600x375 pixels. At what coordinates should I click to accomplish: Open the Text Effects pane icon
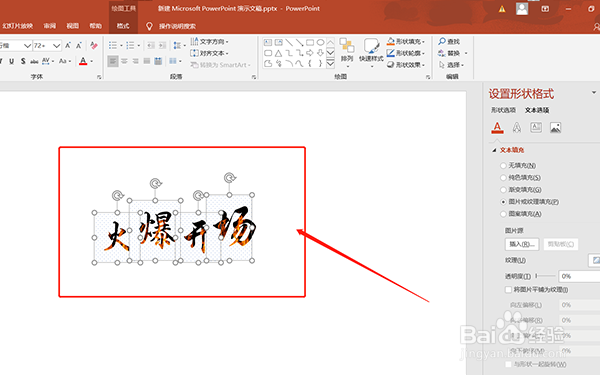click(x=517, y=127)
